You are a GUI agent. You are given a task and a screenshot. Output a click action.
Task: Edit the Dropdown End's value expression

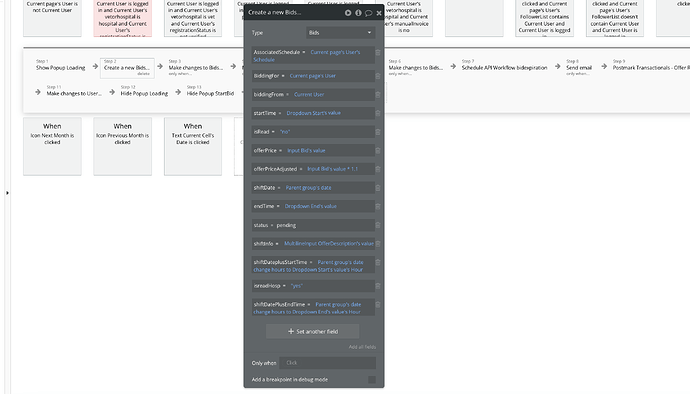[311, 206]
